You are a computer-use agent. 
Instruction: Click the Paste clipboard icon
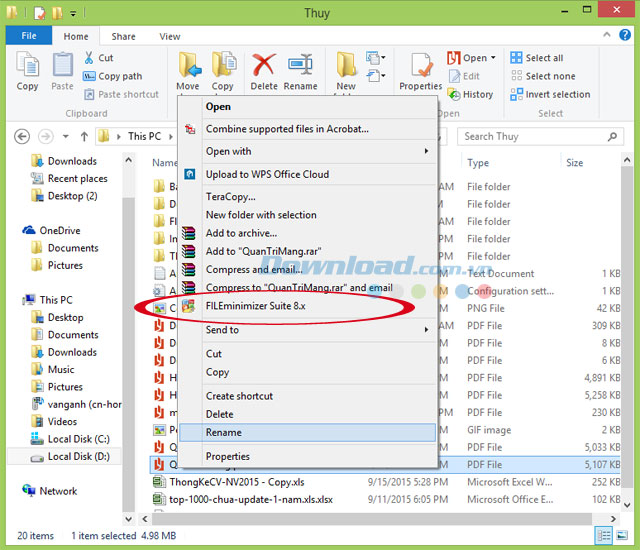[62, 64]
